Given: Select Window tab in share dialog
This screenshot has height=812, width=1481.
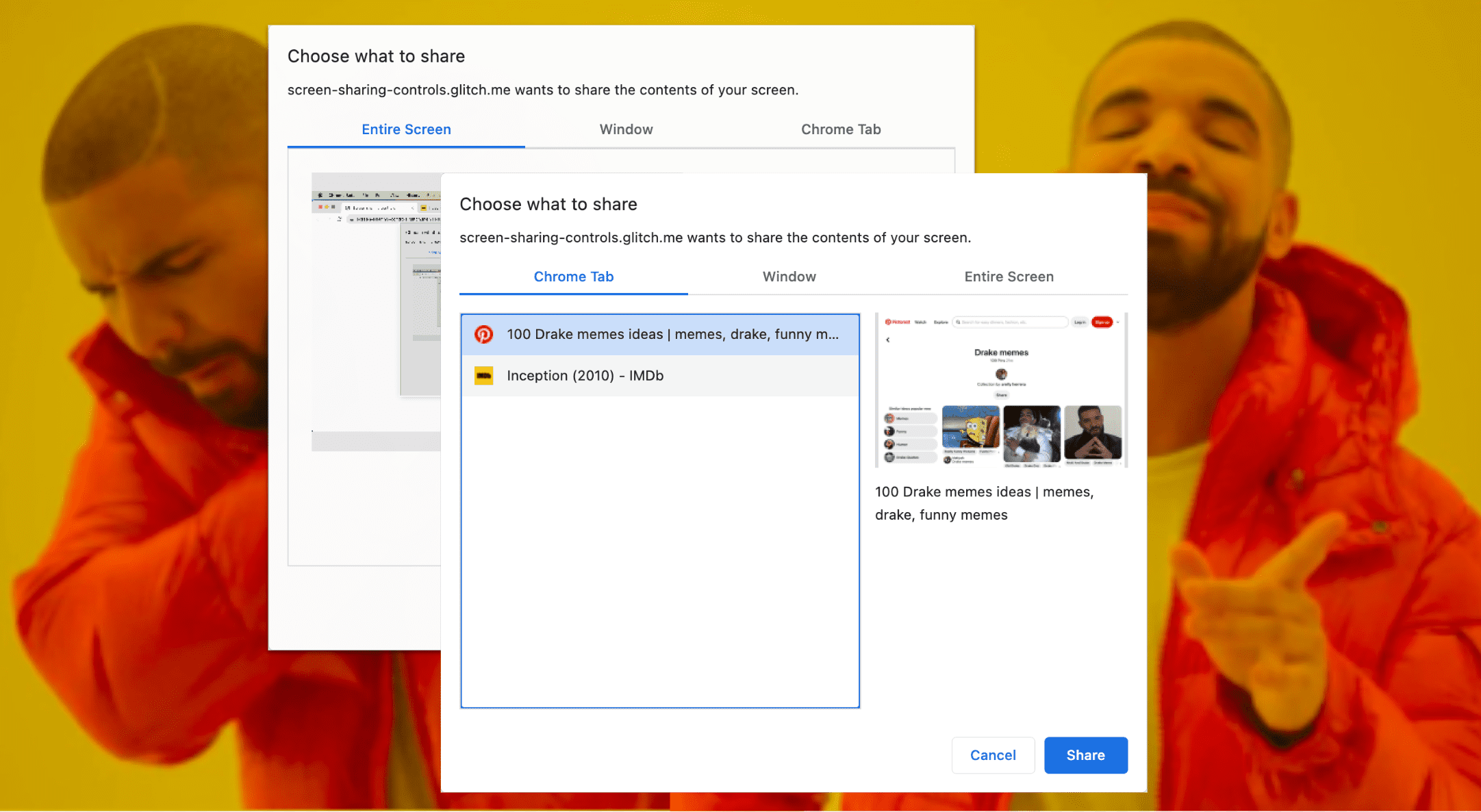Looking at the screenshot, I should 789,277.
